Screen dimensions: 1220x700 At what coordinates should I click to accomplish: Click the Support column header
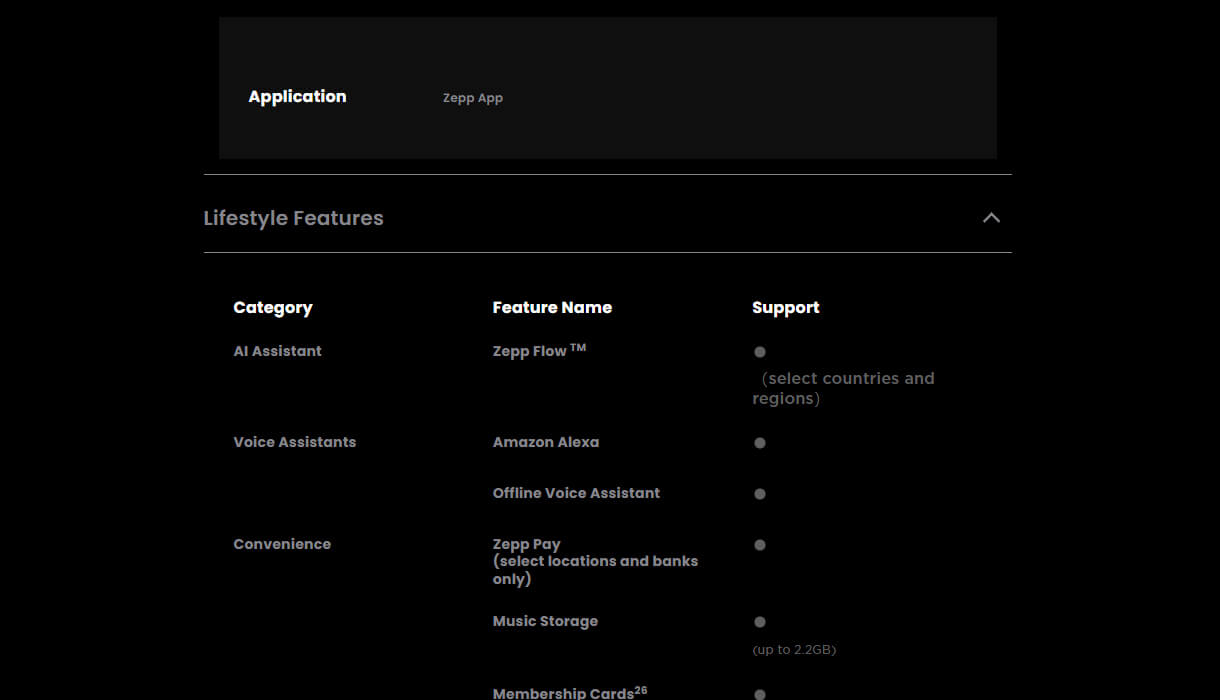[x=785, y=308]
